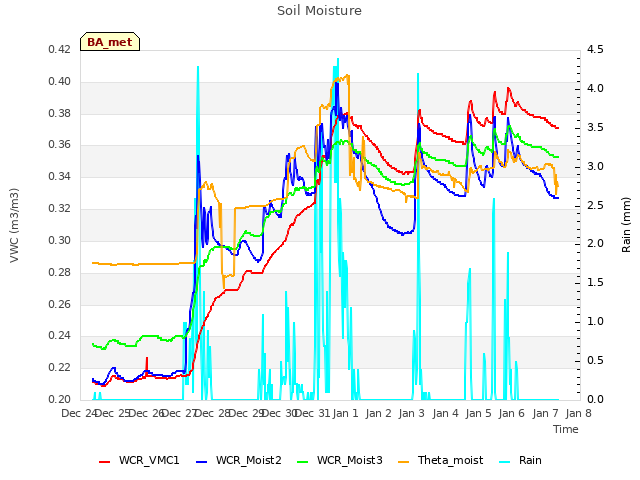Click the green WCR_Moist3 legend swatch
640x480 pixels.
point(302,462)
